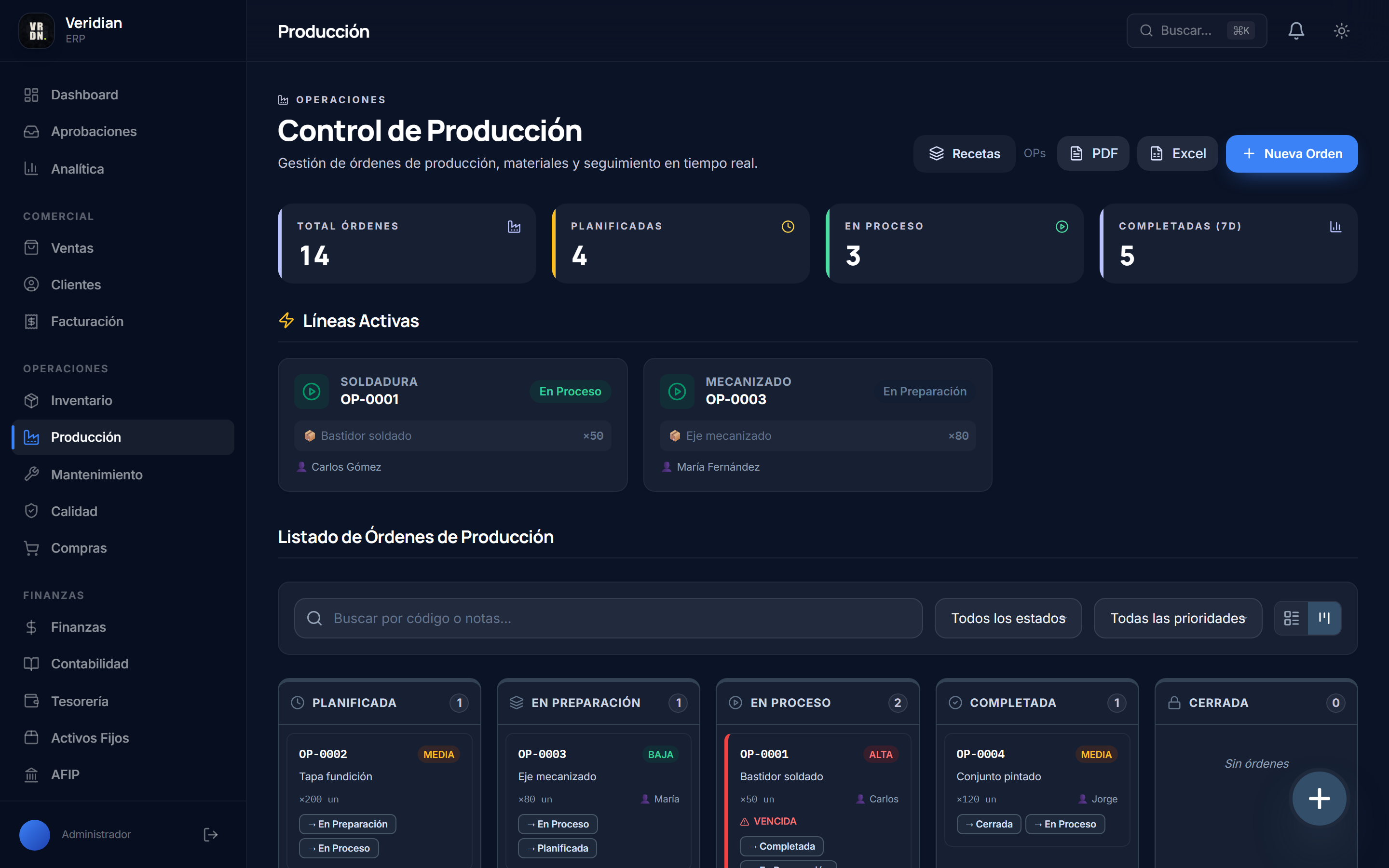1389x868 pixels.
Task: Click the Recetas button
Action: coord(964,154)
